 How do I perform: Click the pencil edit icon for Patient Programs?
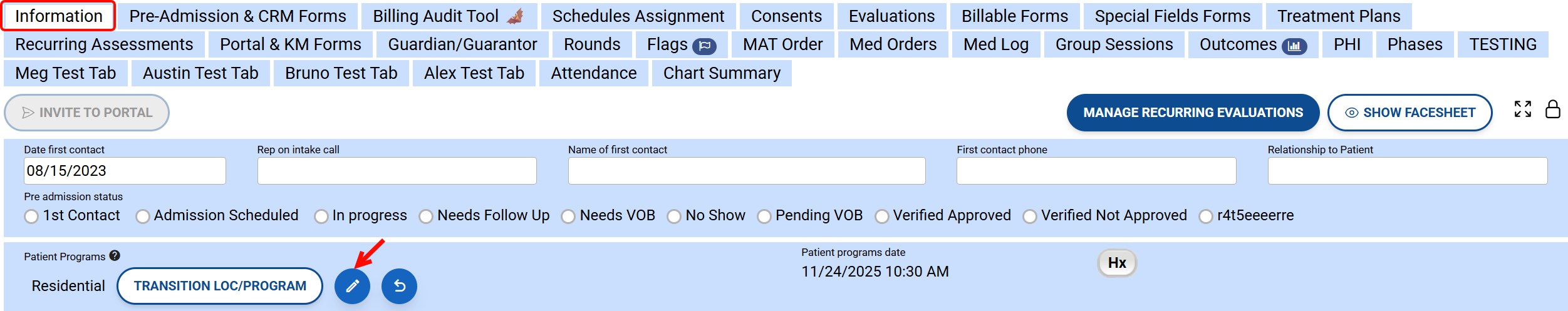[x=352, y=286]
